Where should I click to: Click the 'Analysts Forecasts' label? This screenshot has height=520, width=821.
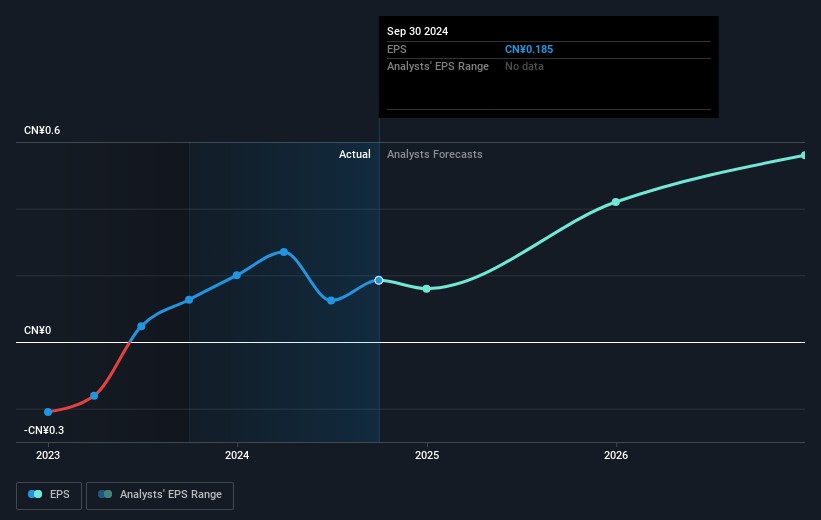point(435,154)
